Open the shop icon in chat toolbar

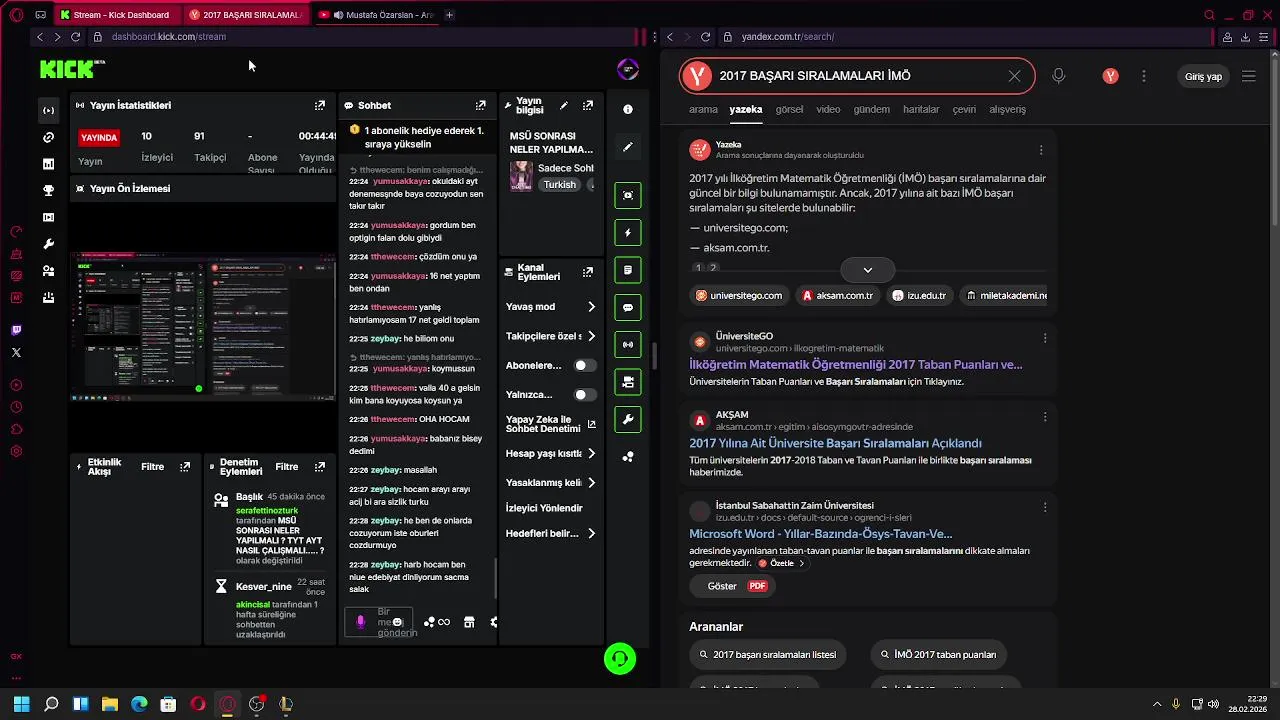(468, 622)
